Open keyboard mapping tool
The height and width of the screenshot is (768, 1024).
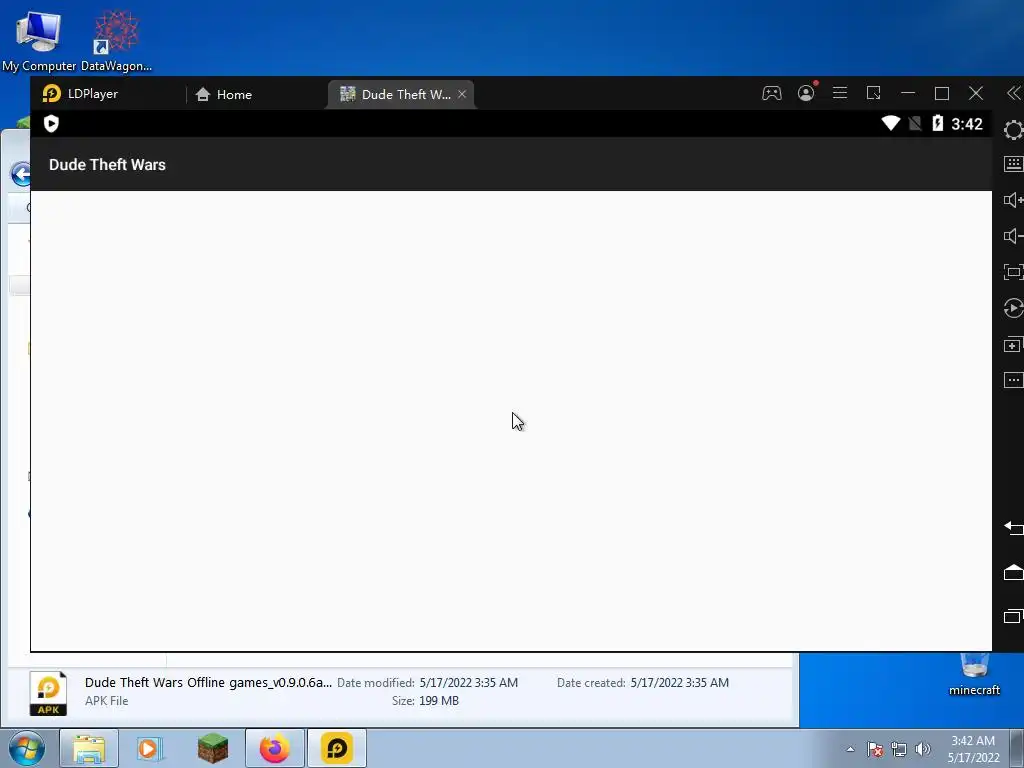1014,164
